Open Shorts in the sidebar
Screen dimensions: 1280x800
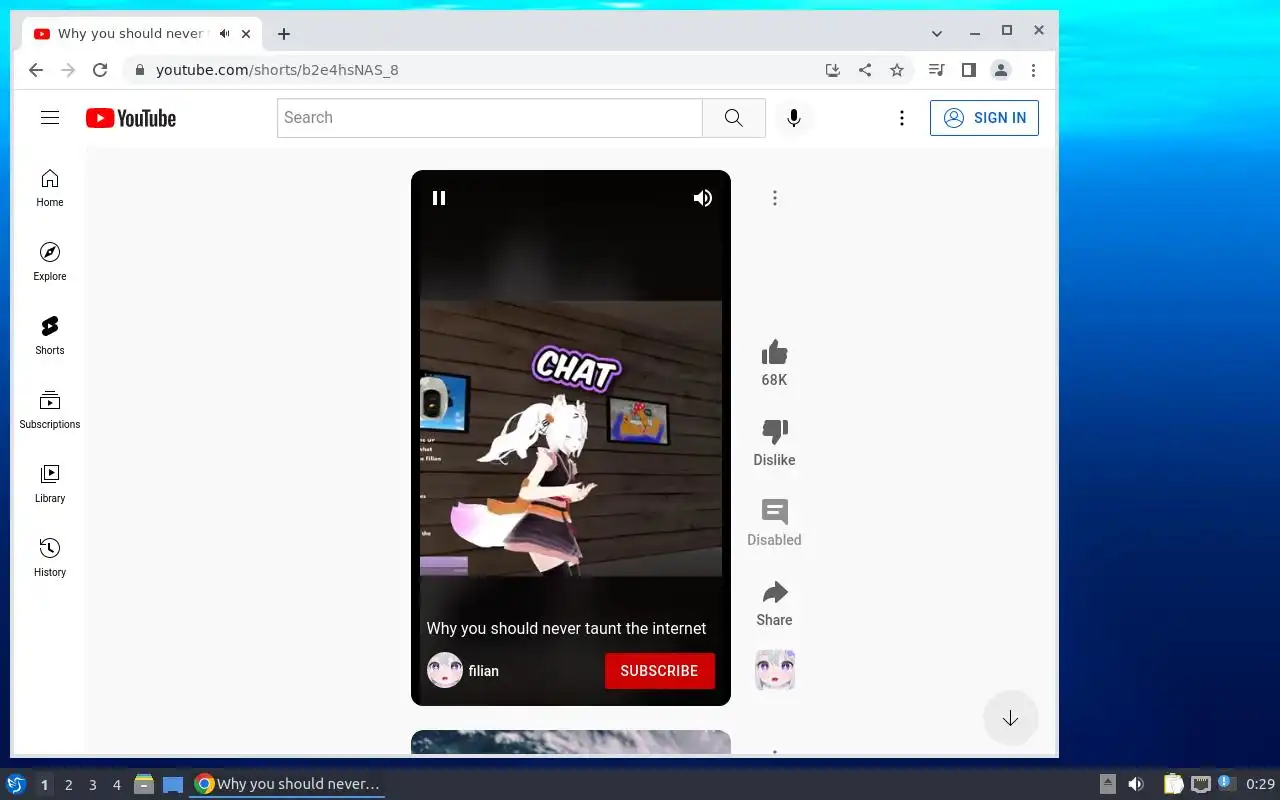(50, 336)
